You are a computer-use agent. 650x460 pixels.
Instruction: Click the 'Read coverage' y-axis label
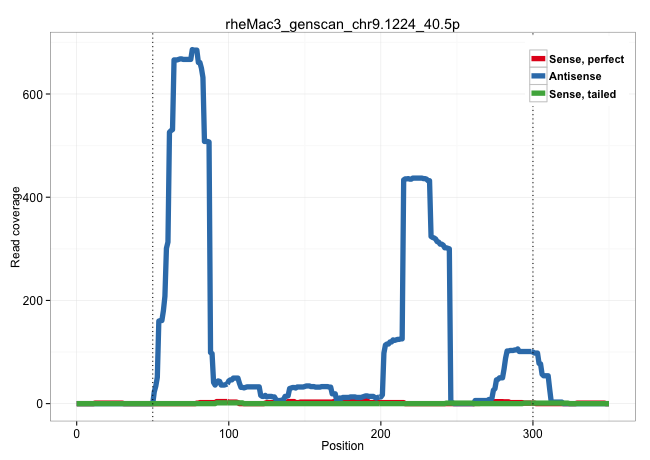coord(16,226)
